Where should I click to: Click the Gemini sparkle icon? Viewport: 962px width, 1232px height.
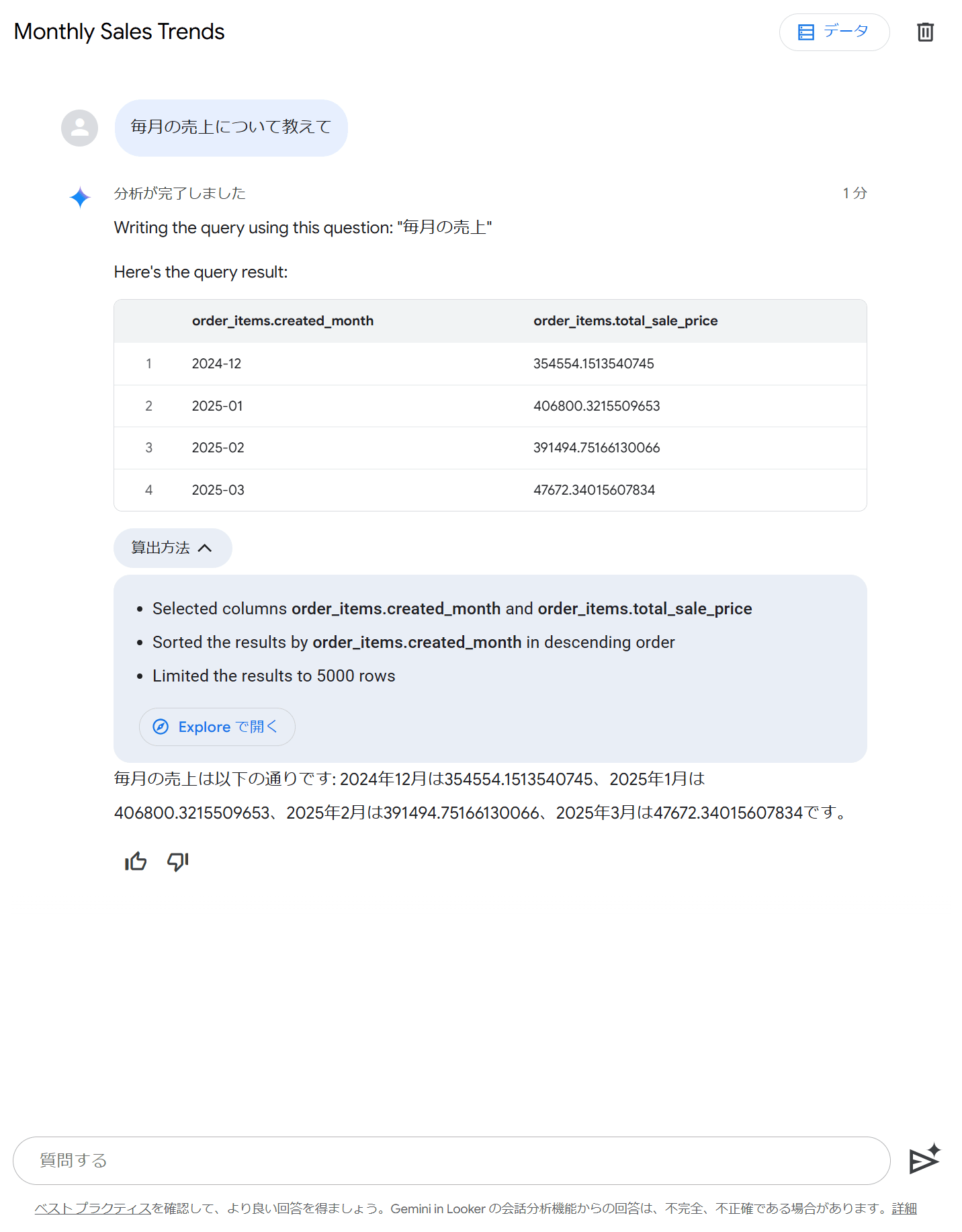[x=80, y=197]
